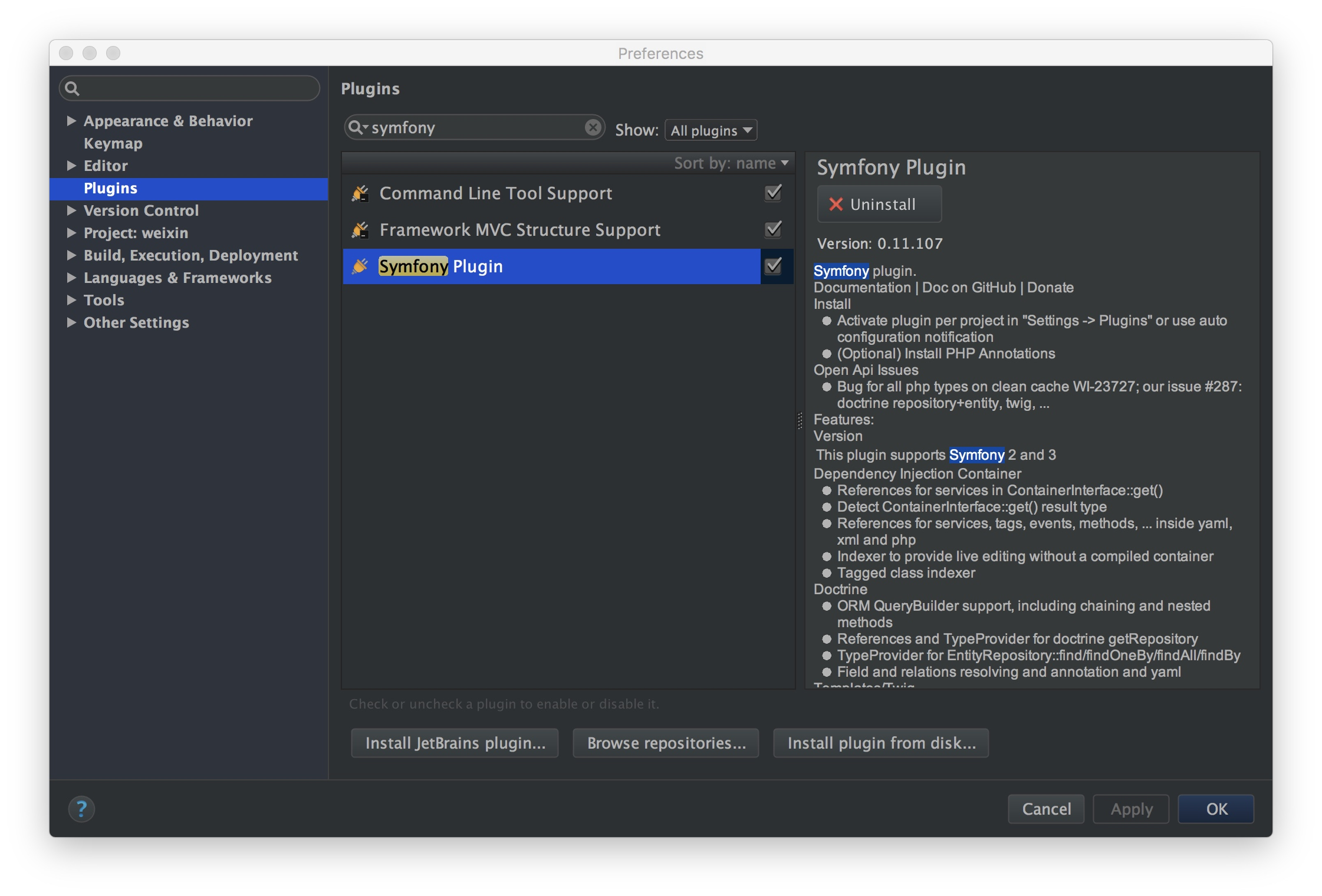Select Plugins in settings tree
Image resolution: width=1322 pixels, height=896 pixels.
pos(189,189)
